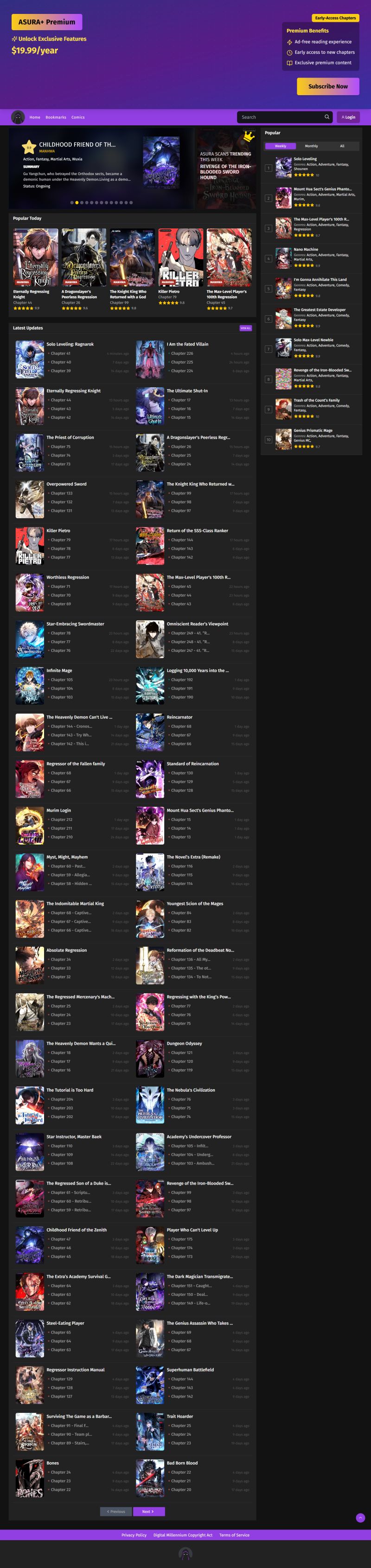Viewport: 371px width, 1568px height.
Task: Click View All in Latest Updates
Action: 245,328
